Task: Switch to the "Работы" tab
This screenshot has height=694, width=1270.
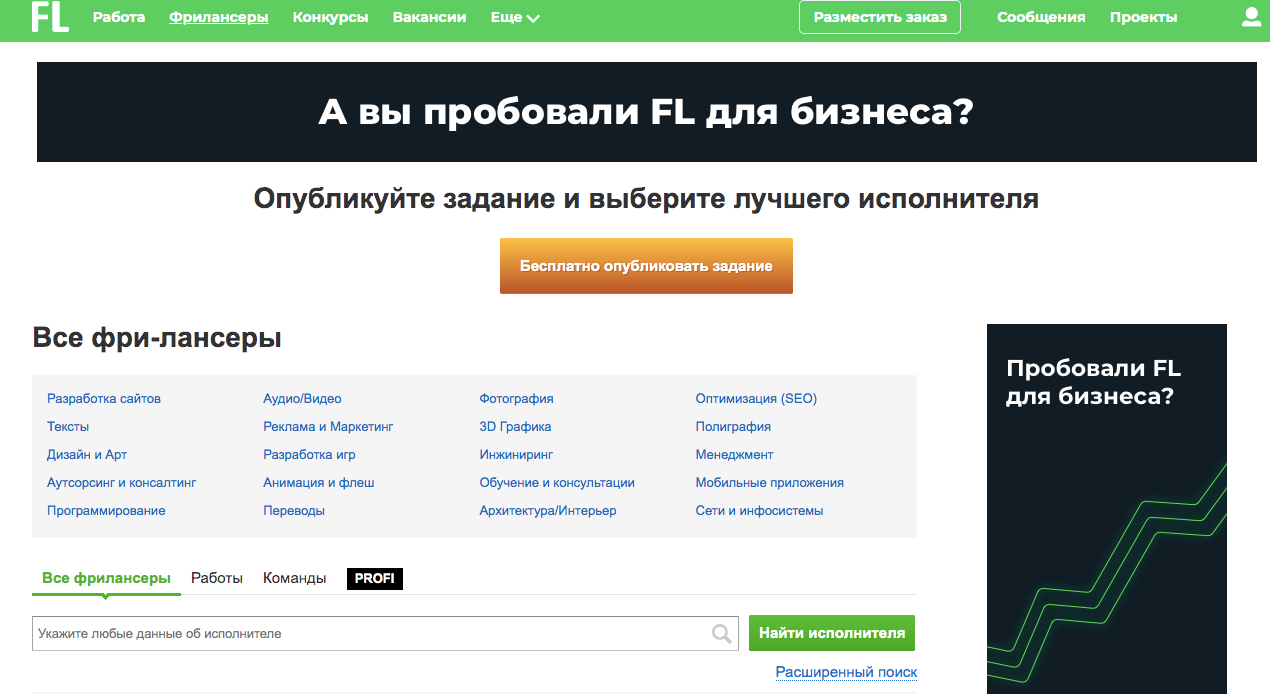Action: (x=216, y=577)
